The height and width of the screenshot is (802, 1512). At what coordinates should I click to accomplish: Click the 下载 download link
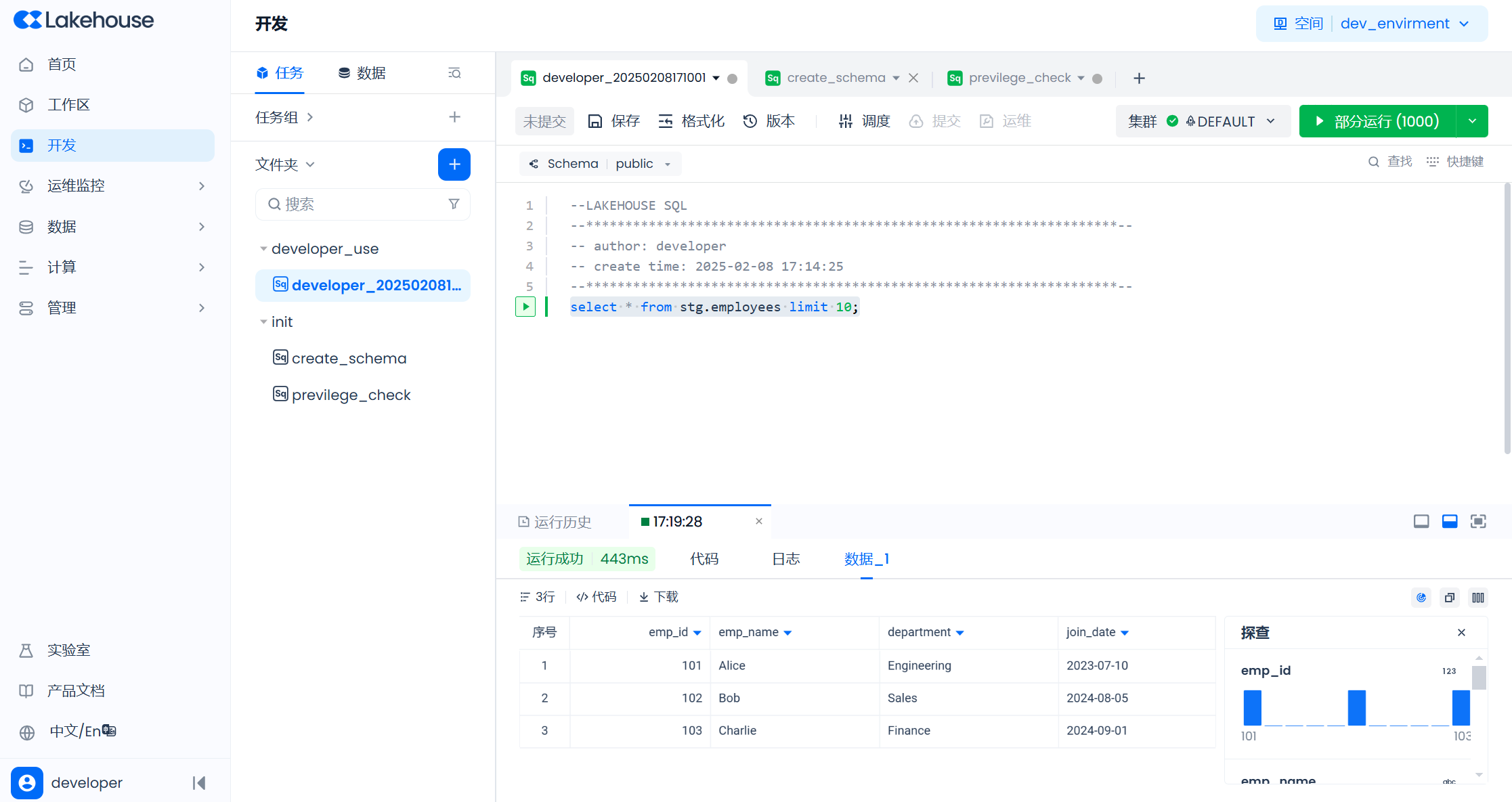pos(659,597)
